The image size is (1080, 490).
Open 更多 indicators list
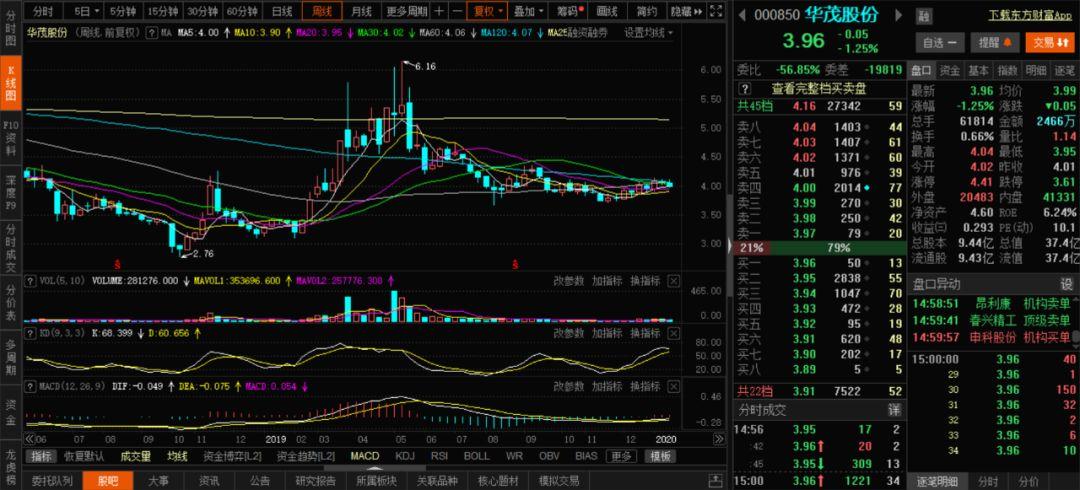coord(621,456)
